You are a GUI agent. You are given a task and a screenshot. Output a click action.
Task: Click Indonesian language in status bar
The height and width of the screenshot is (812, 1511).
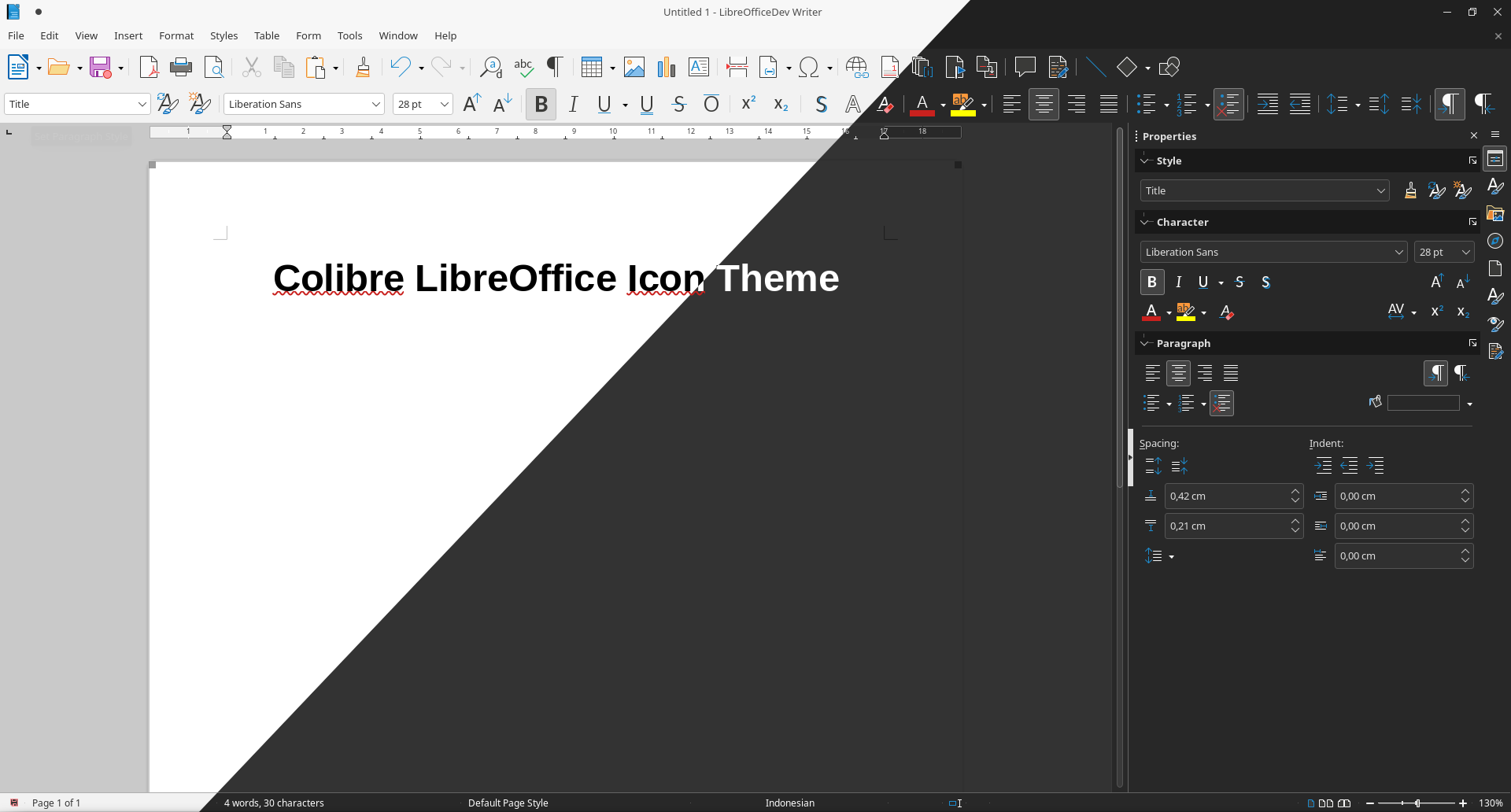(x=789, y=803)
